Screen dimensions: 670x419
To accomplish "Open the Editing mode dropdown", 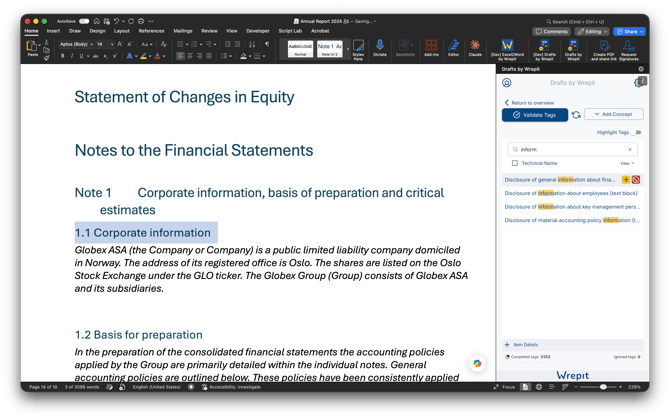I will 592,31.
